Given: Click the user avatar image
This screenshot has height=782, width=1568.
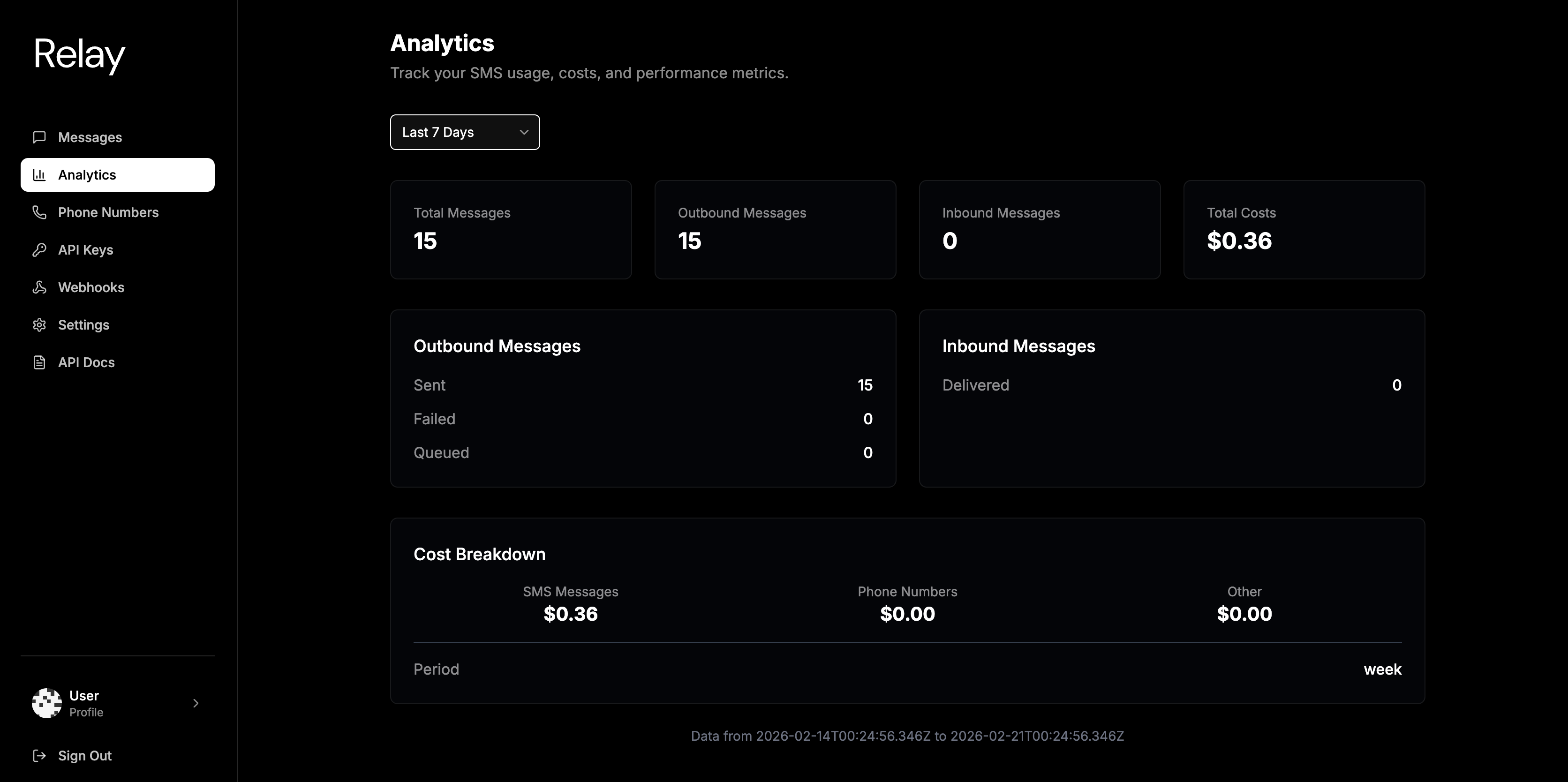Looking at the screenshot, I should pos(47,704).
